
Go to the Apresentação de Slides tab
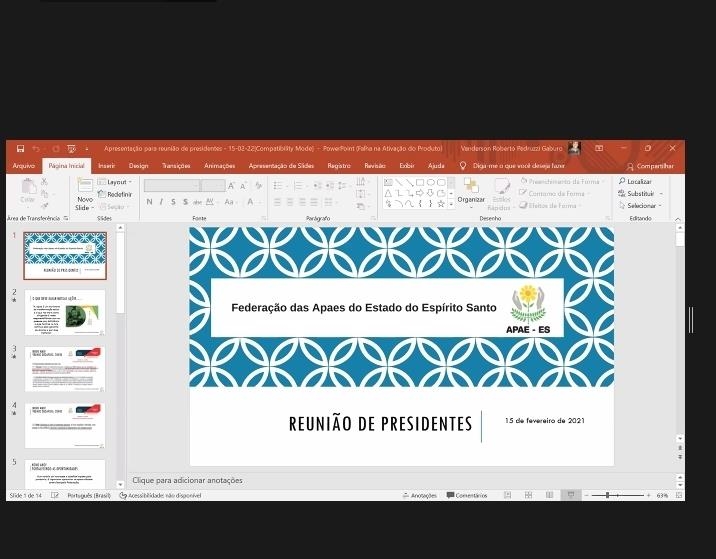coord(281,166)
